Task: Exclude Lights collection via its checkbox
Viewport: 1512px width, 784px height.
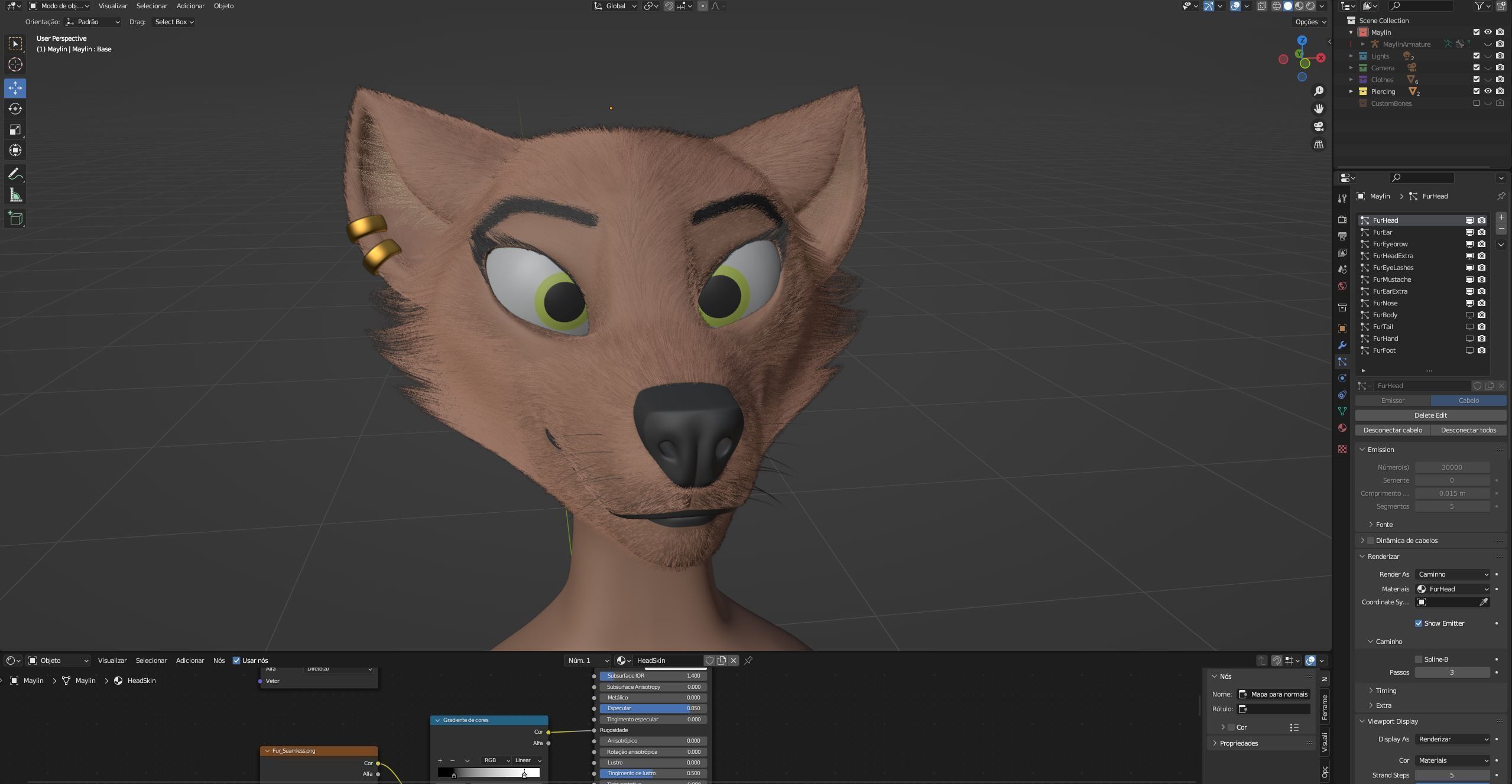Action: [1477, 56]
